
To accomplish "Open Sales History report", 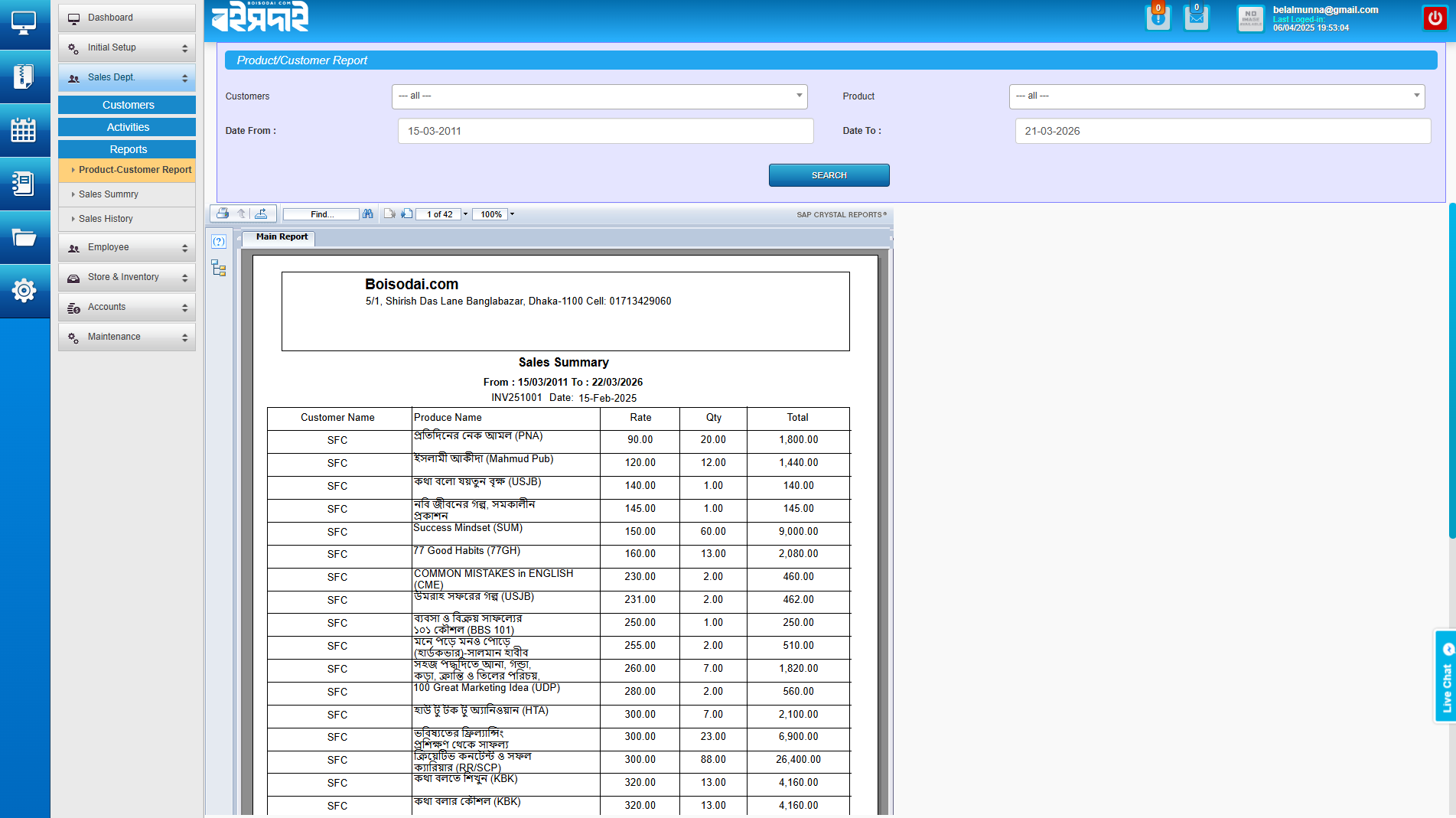I will [x=106, y=219].
